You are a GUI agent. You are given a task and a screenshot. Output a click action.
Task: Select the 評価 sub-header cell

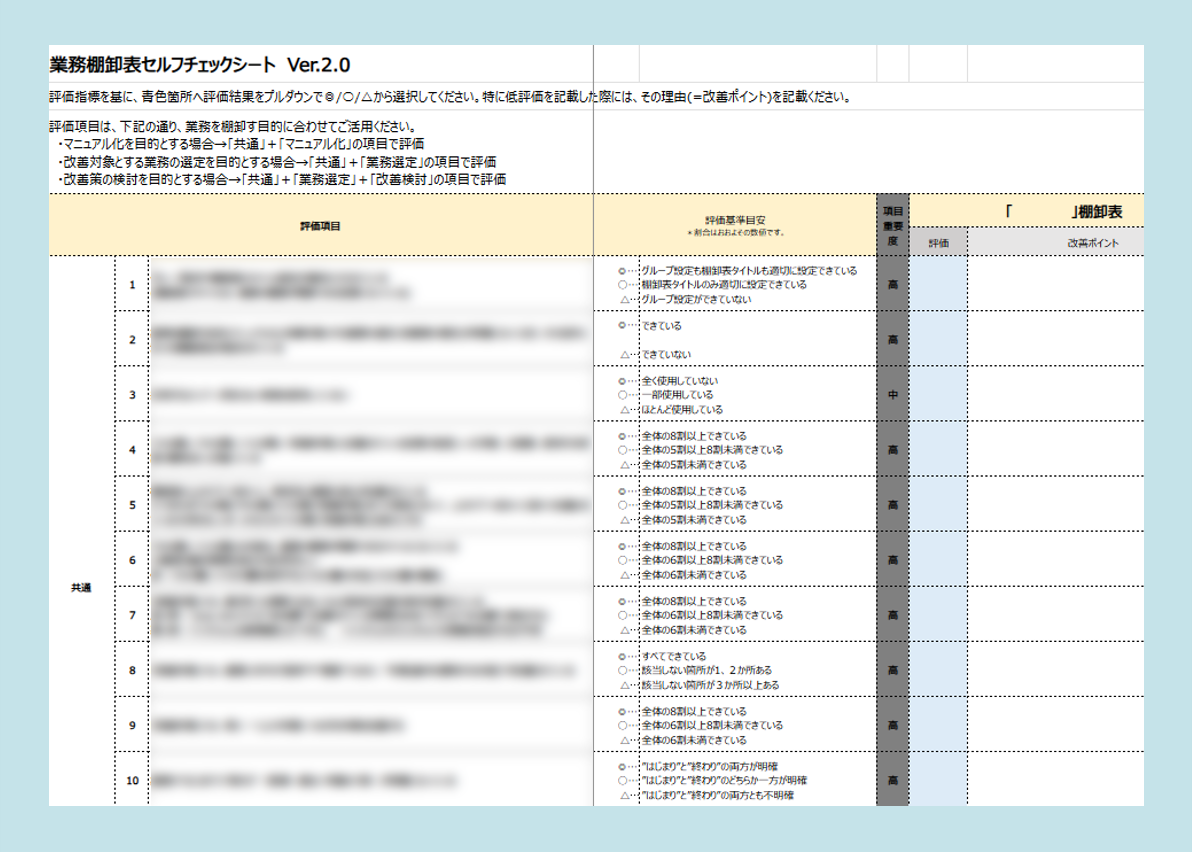point(938,242)
